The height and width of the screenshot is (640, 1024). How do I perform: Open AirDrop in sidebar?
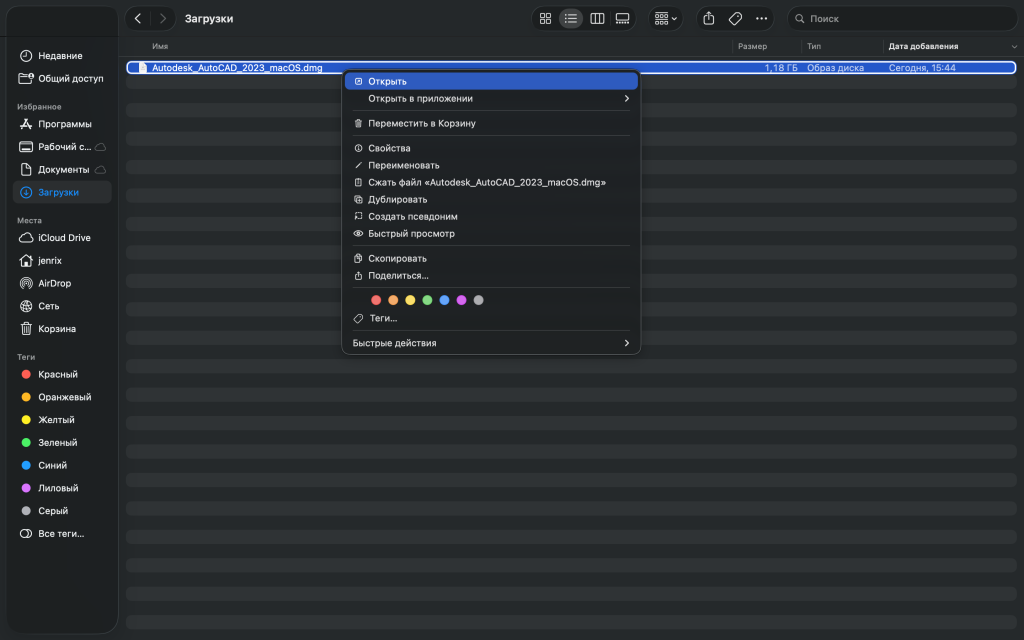pyautogui.click(x=62, y=283)
